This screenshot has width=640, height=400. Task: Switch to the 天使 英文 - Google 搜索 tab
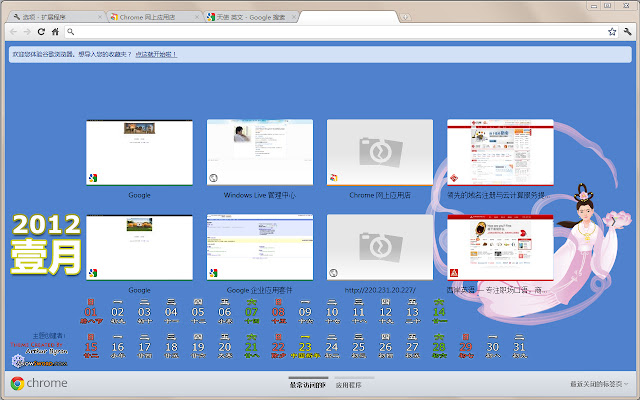pos(249,17)
